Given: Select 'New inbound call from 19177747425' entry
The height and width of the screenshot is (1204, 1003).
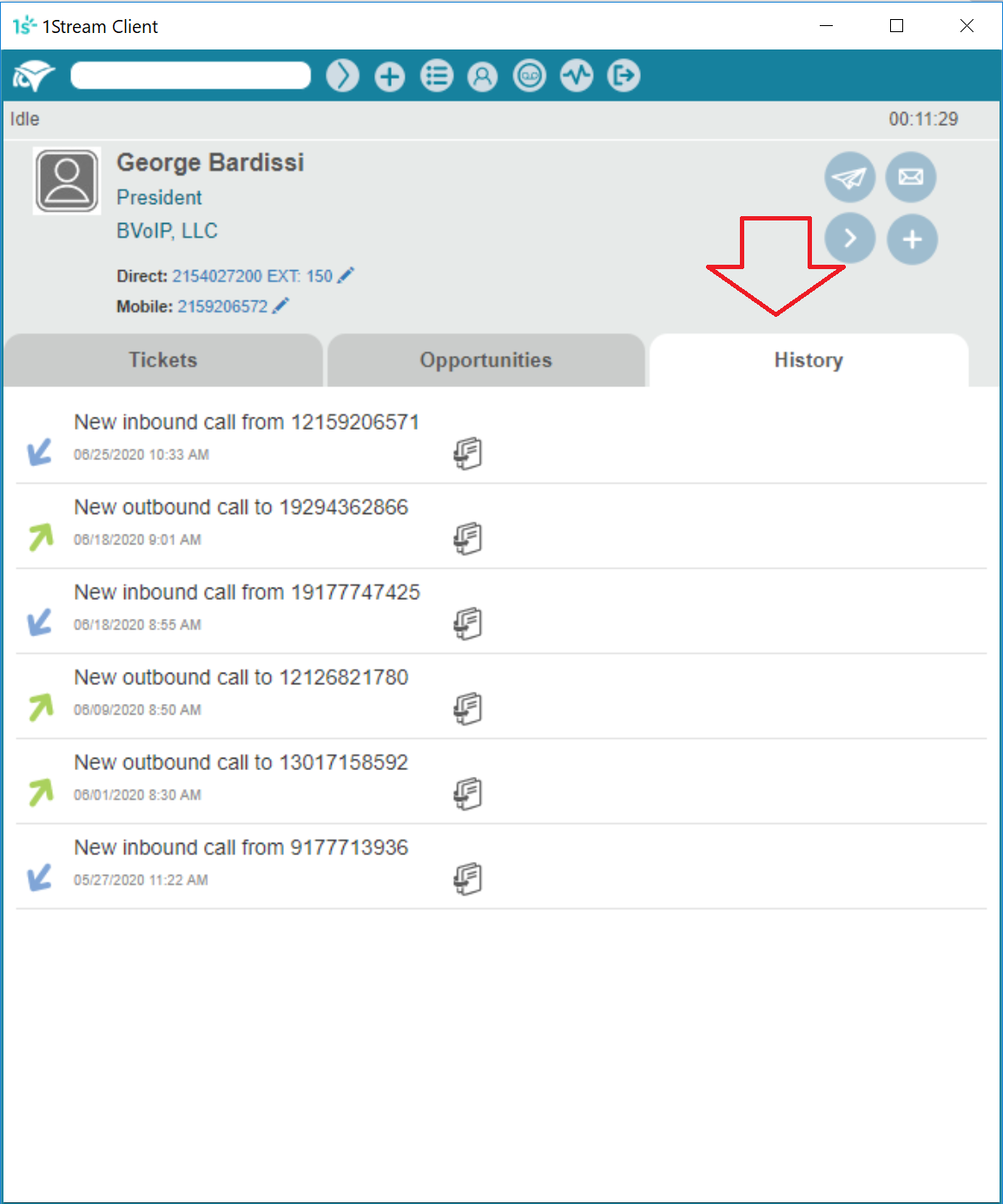Looking at the screenshot, I should coord(247,592).
